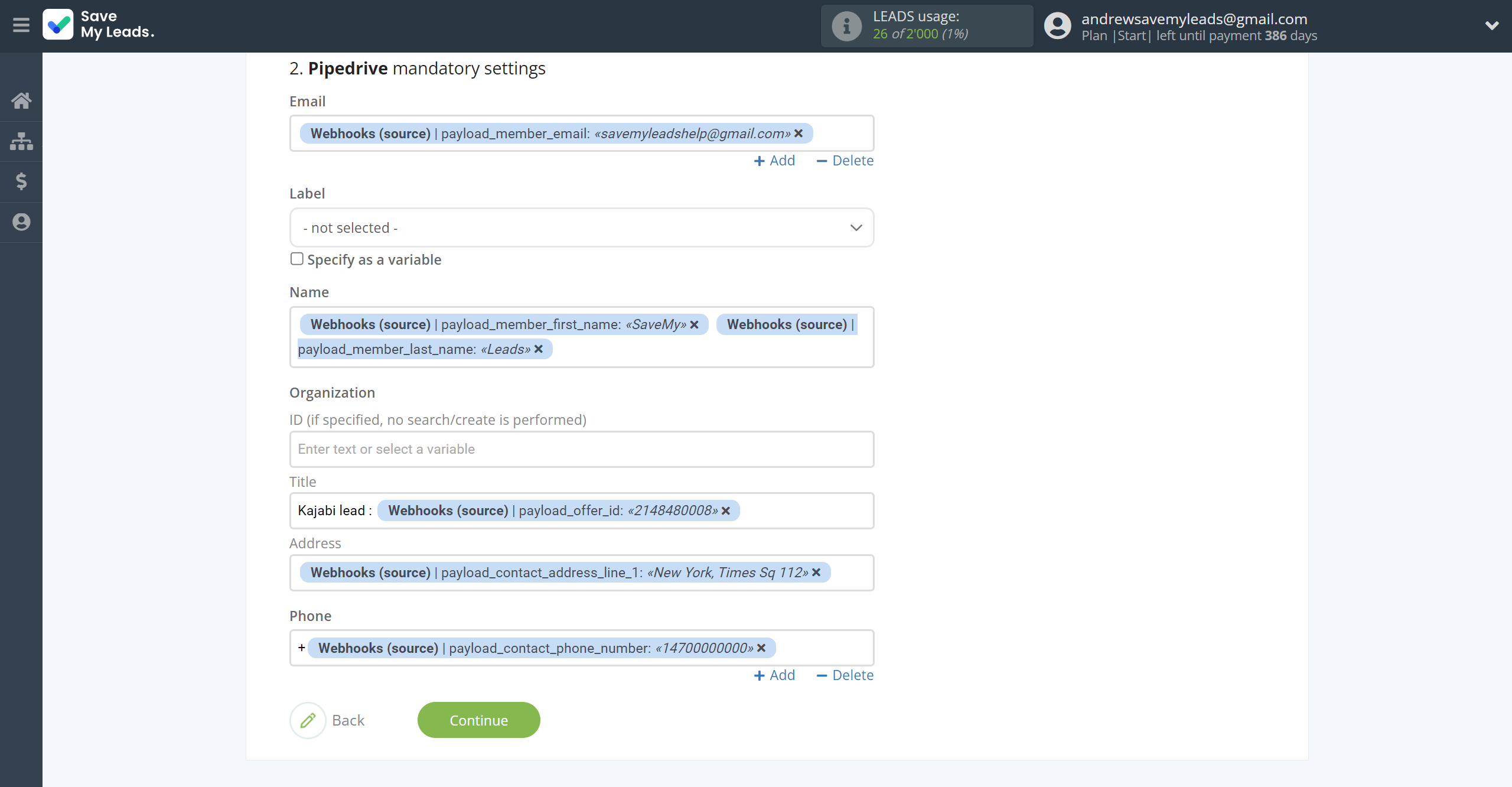Click the Back pencil icon
The width and height of the screenshot is (1512, 787).
308,720
